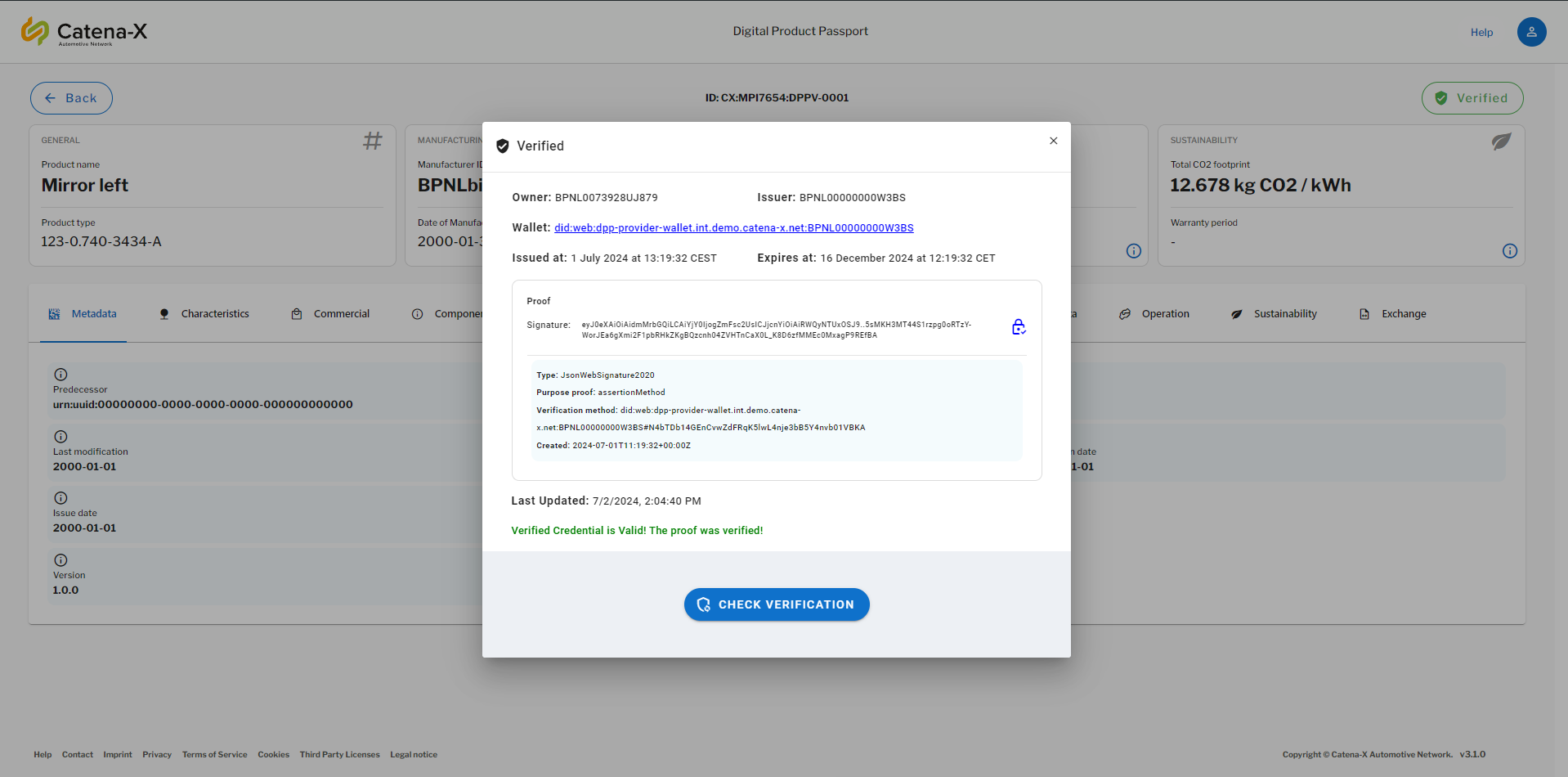Switch to the Commercial tab
The image size is (1568, 777).
331,314
